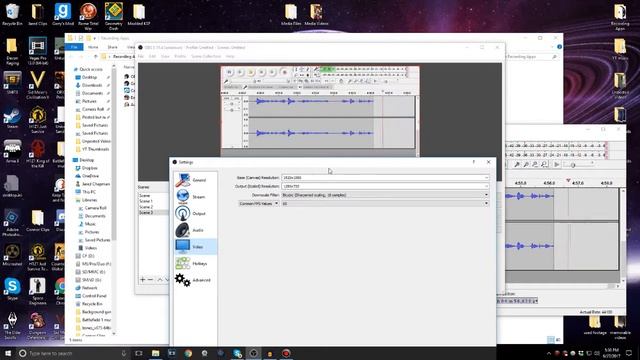Open Unposted Videos folder in Explorer sidebar
This screenshot has height=360, width=640.
92,141
